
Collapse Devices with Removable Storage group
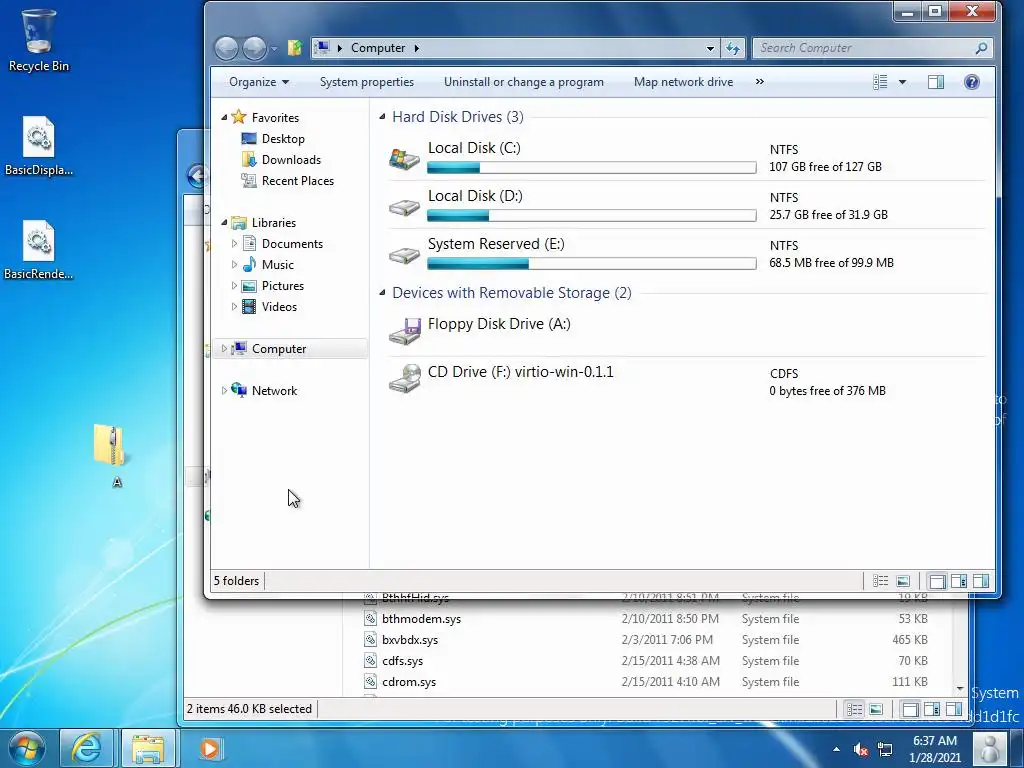pos(383,293)
